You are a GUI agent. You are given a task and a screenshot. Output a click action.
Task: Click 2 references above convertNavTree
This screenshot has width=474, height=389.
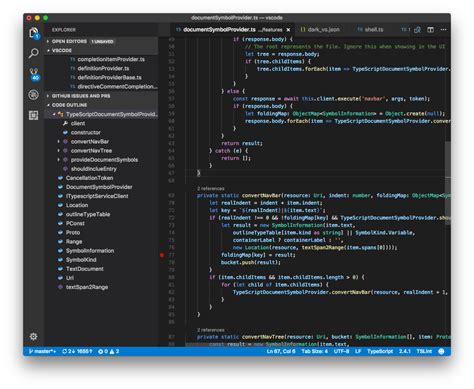tap(211, 330)
